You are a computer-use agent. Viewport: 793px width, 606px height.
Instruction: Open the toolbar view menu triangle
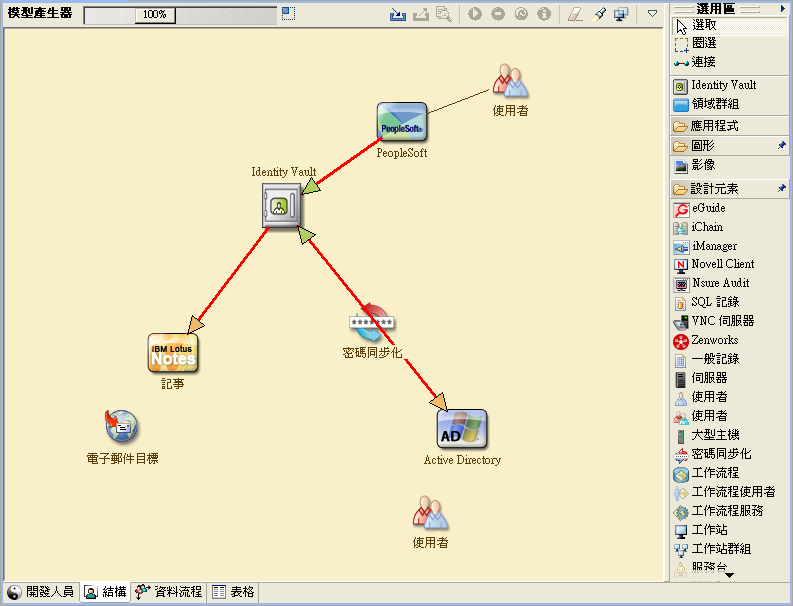[x=652, y=14]
